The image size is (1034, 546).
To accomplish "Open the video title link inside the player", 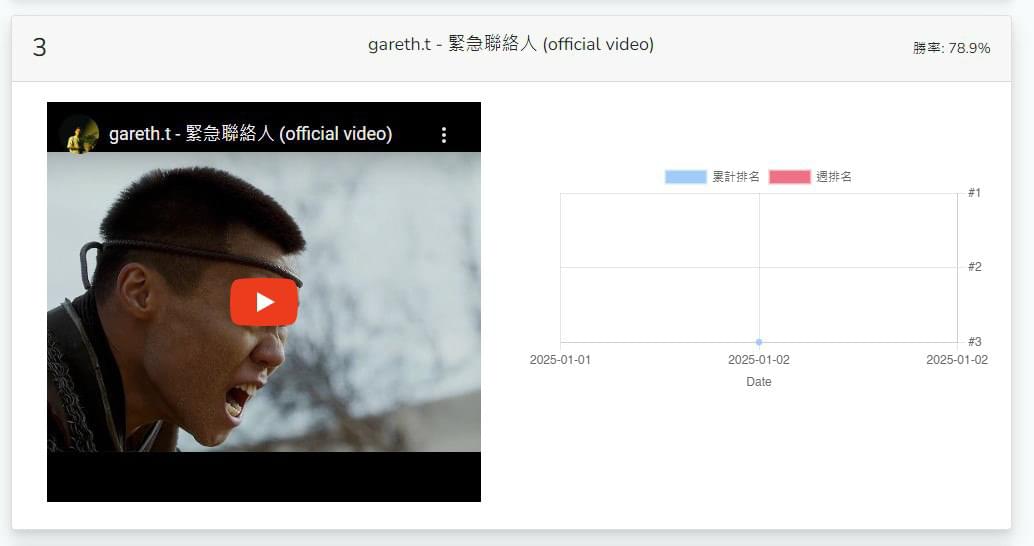I will pyautogui.click(x=251, y=134).
